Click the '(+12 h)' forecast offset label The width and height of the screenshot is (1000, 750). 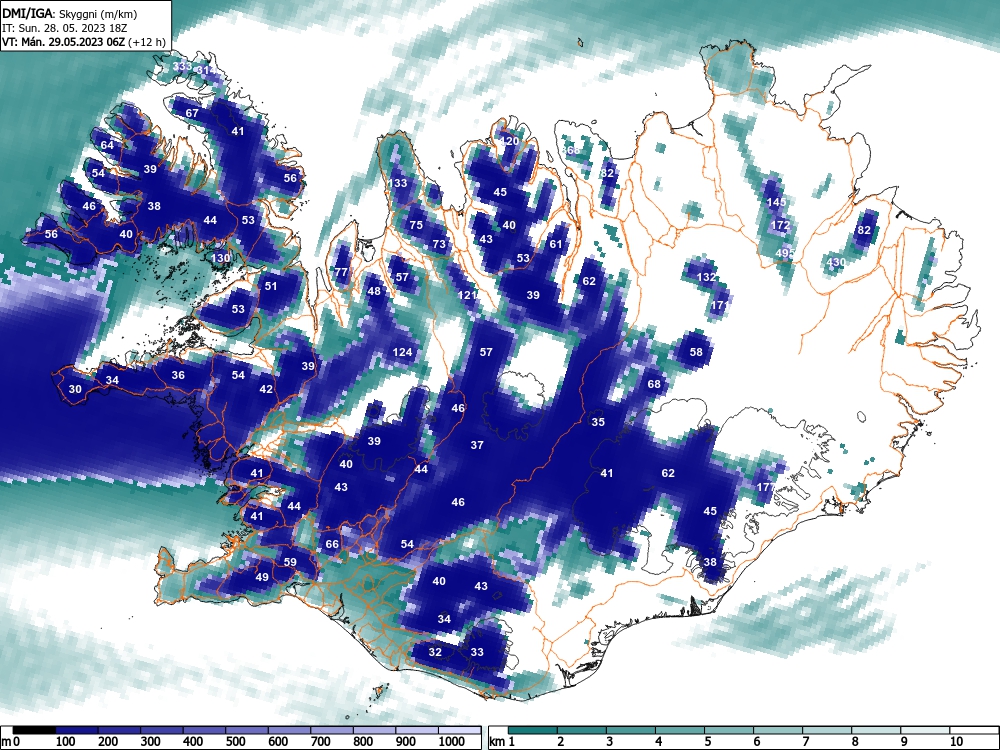[x=147, y=43]
